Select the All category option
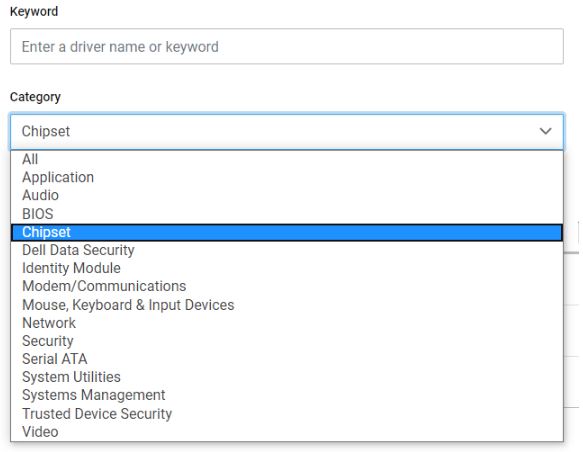 287,159
